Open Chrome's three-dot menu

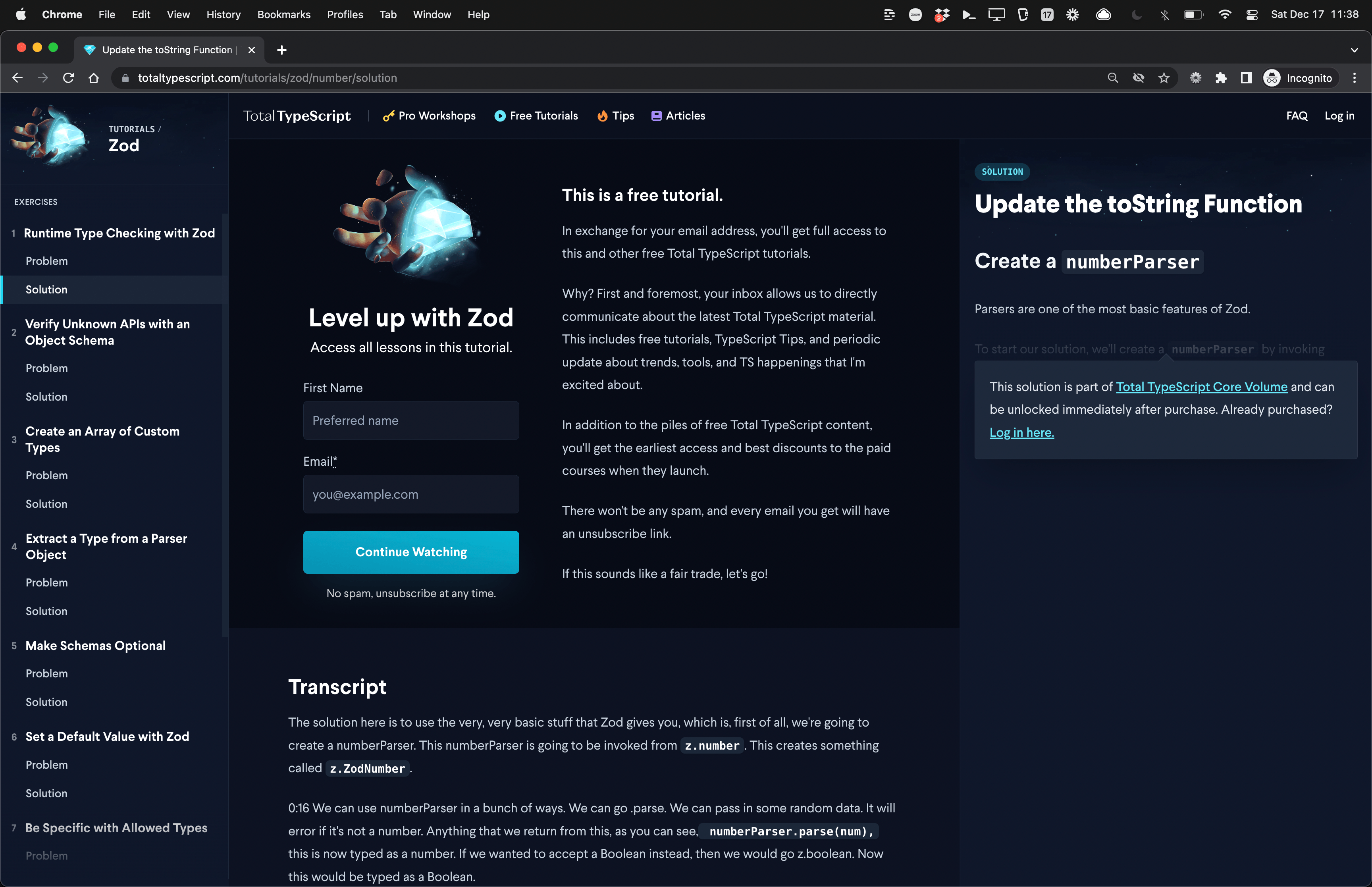1355,78
